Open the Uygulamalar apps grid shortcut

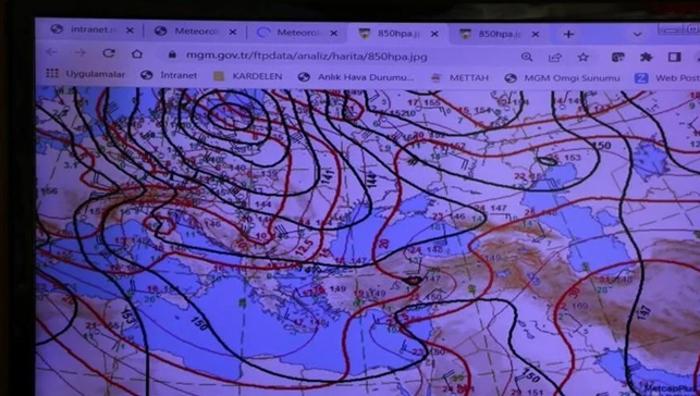86,74
